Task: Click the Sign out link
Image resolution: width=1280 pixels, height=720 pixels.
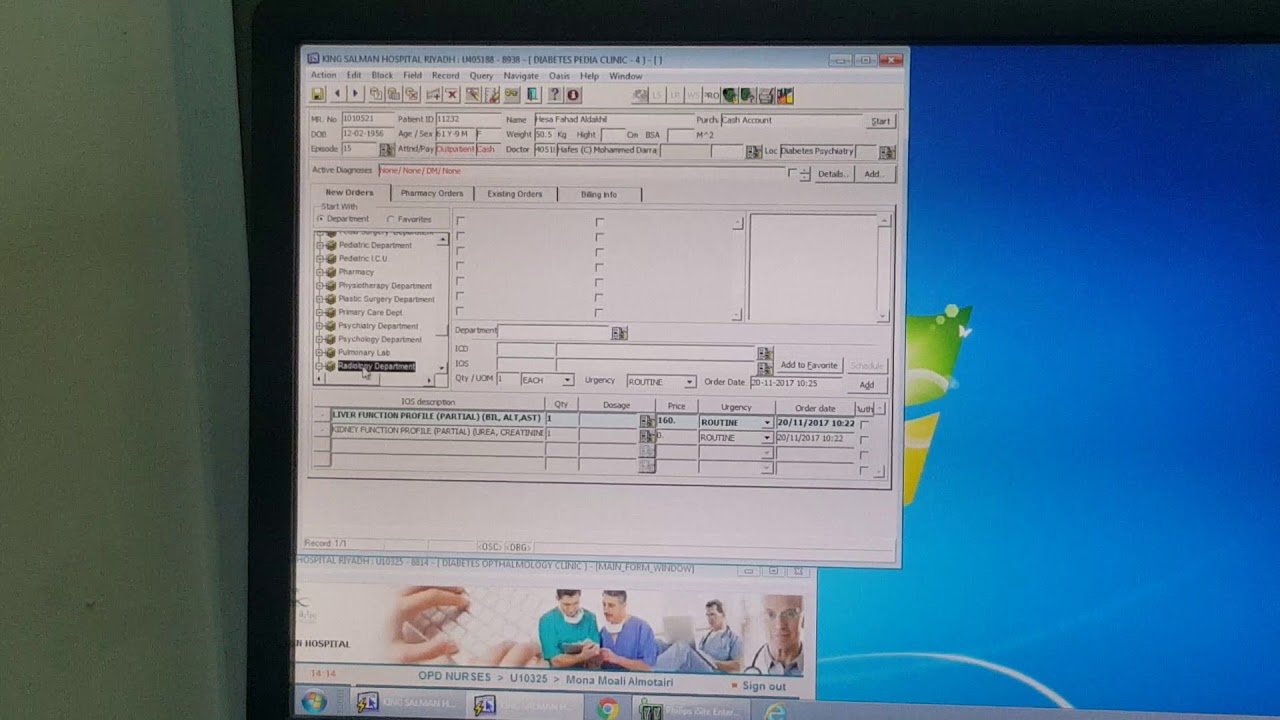Action: (x=764, y=686)
